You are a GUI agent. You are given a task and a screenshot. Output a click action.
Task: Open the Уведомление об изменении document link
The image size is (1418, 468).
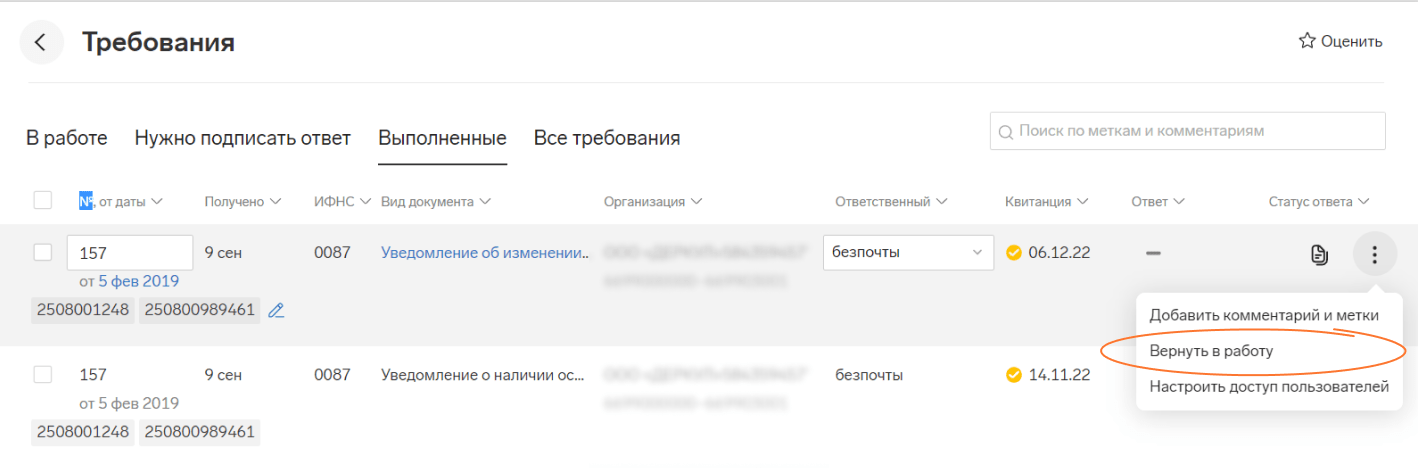pos(485,252)
